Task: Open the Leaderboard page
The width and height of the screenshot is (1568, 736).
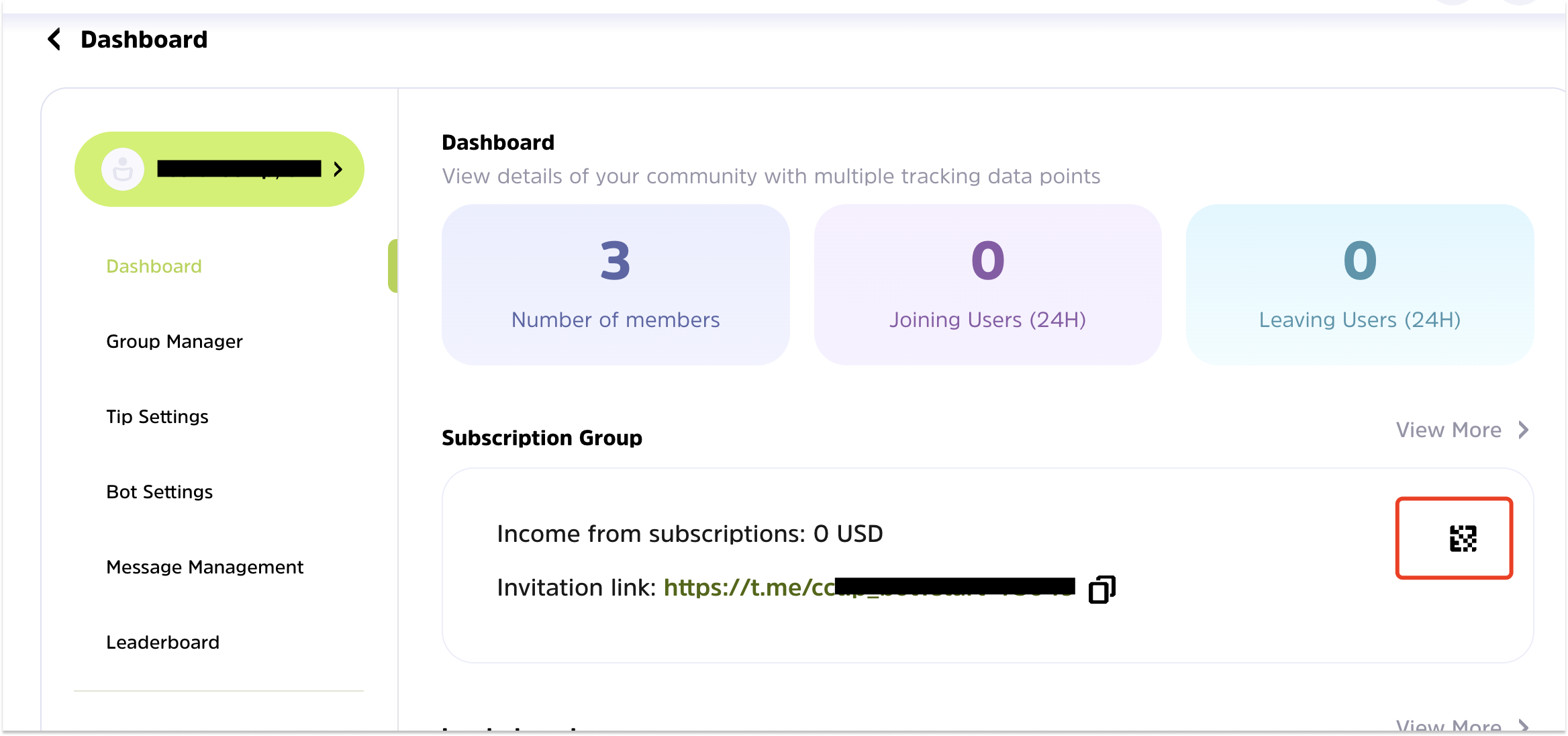Action: (x=162, y=643)
